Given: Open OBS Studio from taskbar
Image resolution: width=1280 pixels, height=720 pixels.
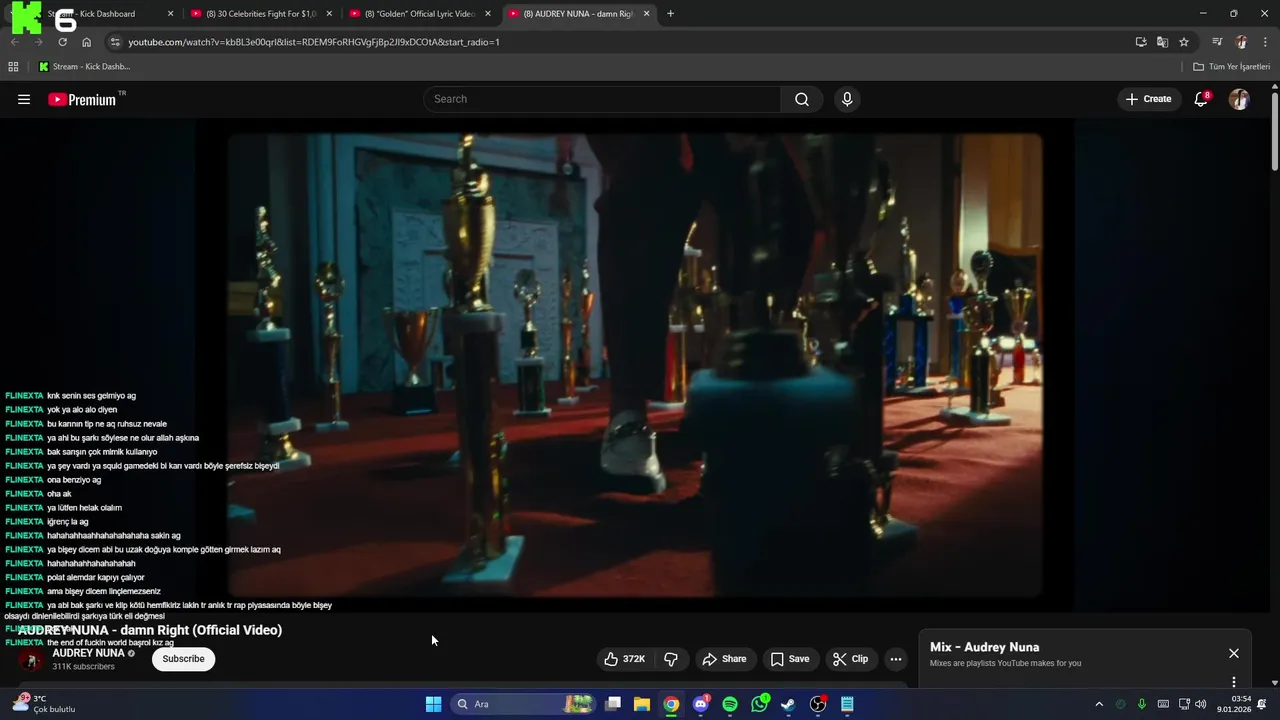Looking at the screenshot, I should pos(818,704).
